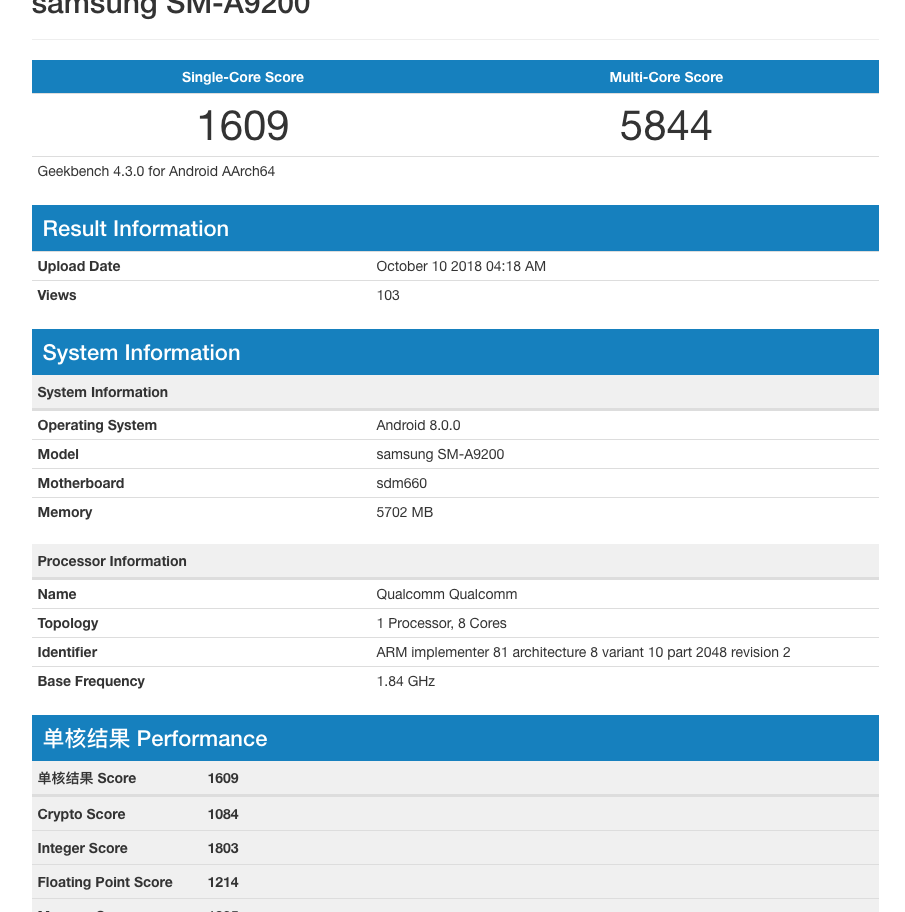Click the Processor Information subheader
The width and height of the screenshot is (905, 912).
(x=112, y=561)
